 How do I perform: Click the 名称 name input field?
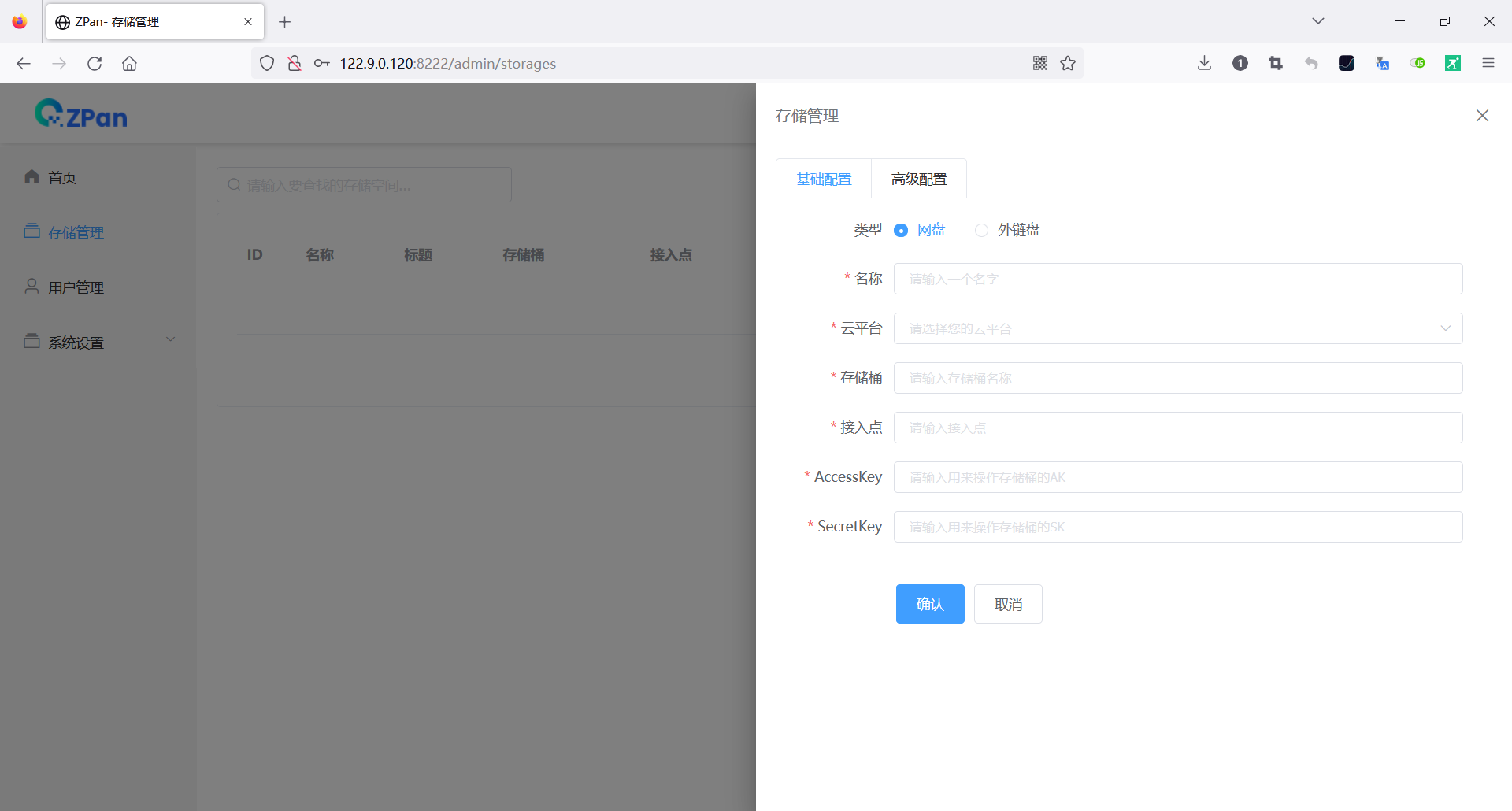click(x=1177, y=279)
